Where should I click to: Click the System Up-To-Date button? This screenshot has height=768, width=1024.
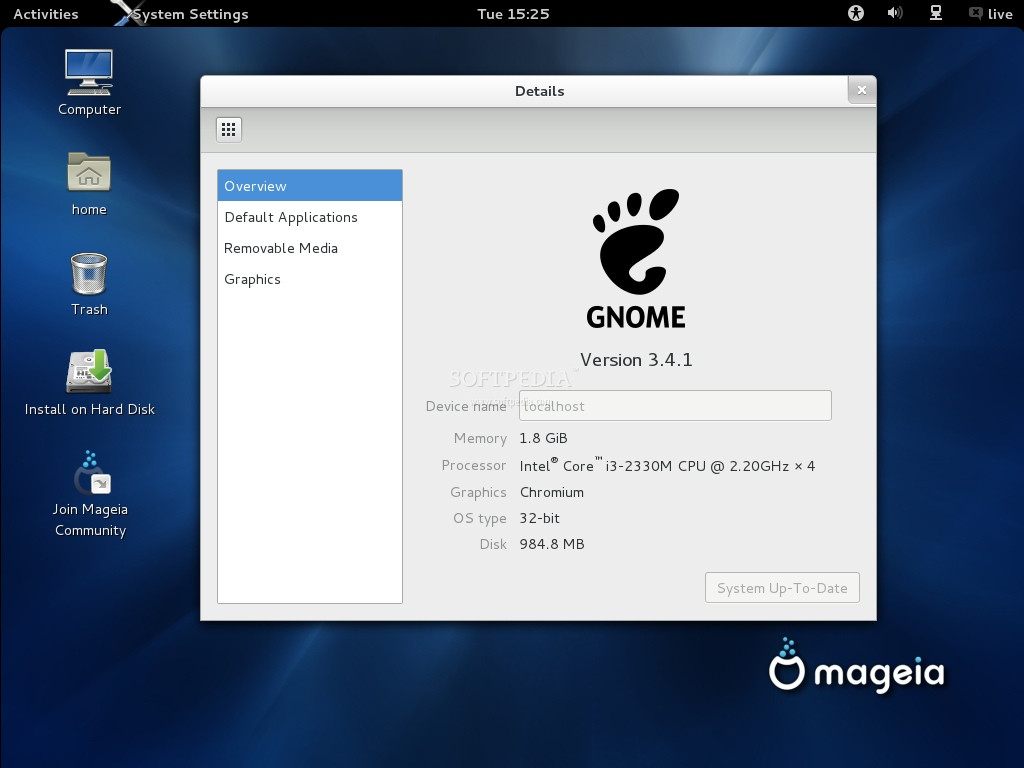pyautogui.click(x=782, y=588)
